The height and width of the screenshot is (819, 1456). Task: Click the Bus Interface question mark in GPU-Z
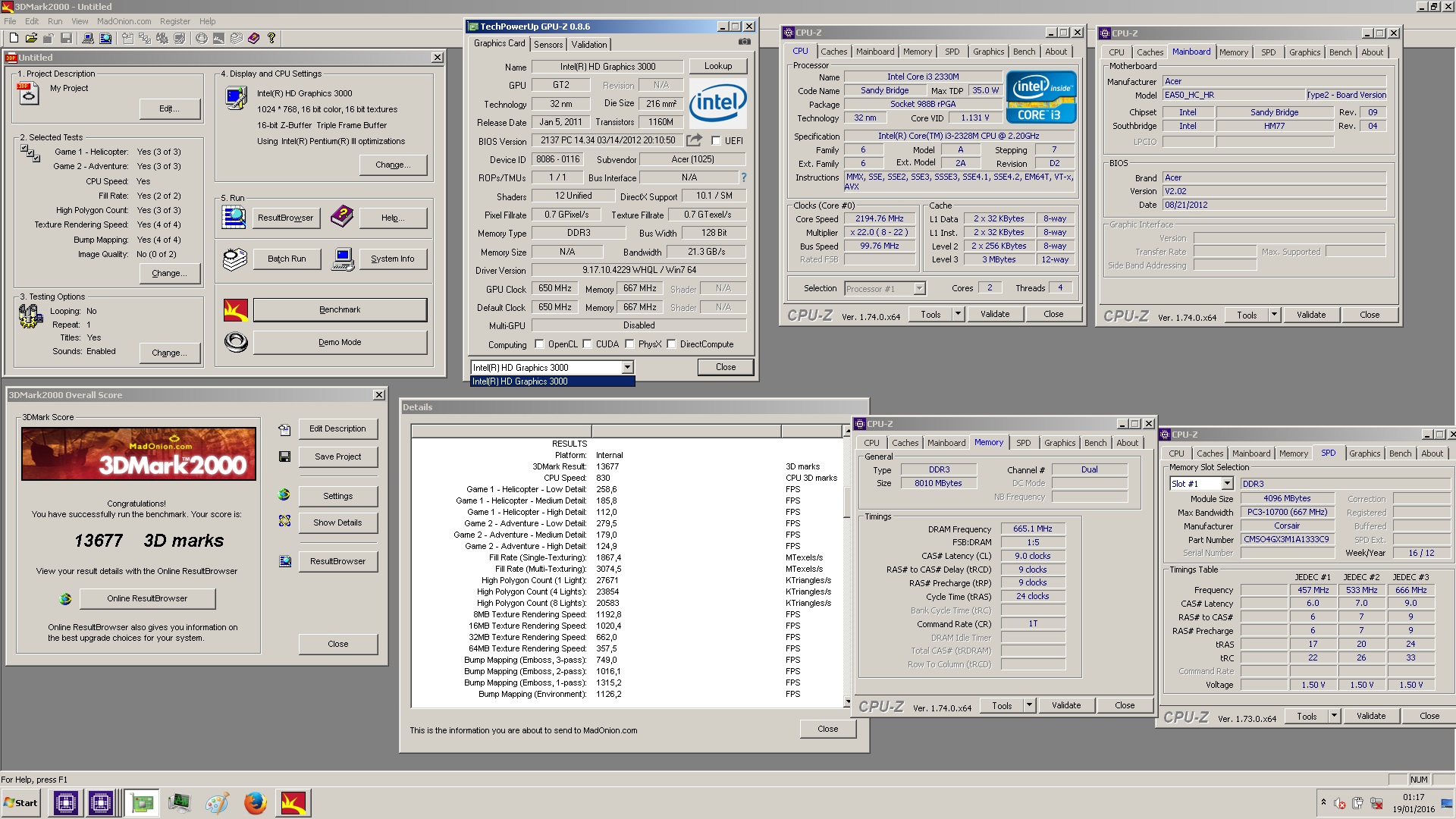point(743,177)
